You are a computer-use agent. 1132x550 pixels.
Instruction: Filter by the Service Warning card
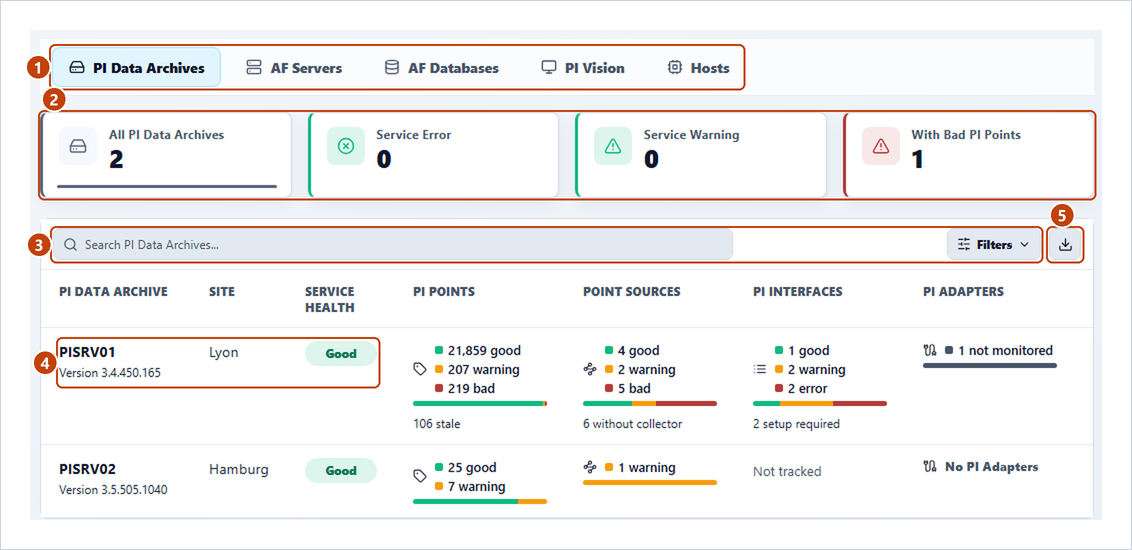701,154
